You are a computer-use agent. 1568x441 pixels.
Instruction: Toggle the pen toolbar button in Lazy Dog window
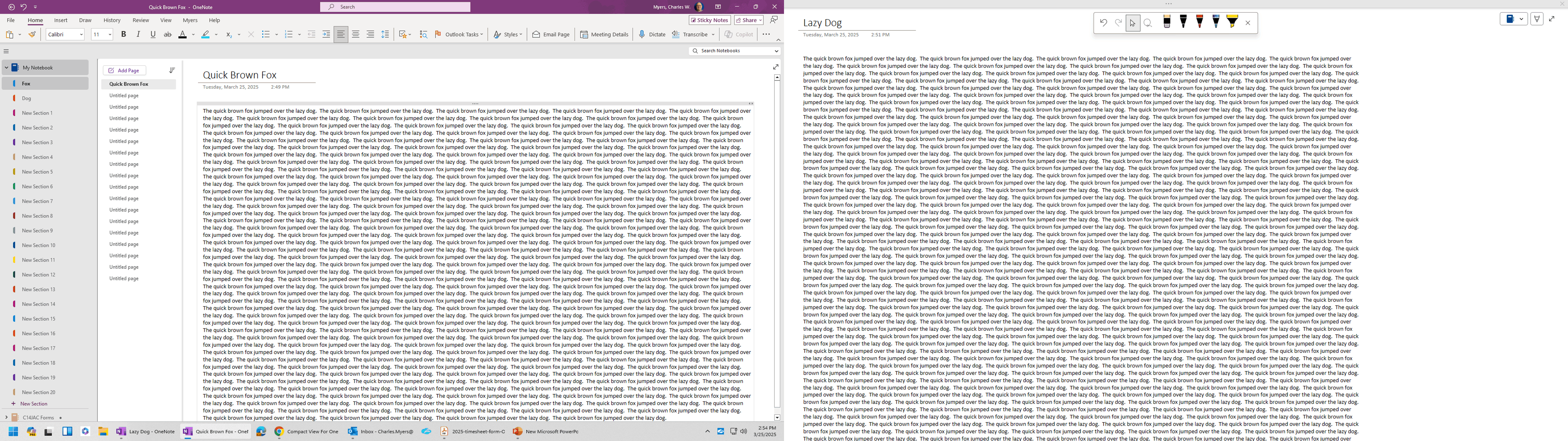click(x=1537, y=19)
